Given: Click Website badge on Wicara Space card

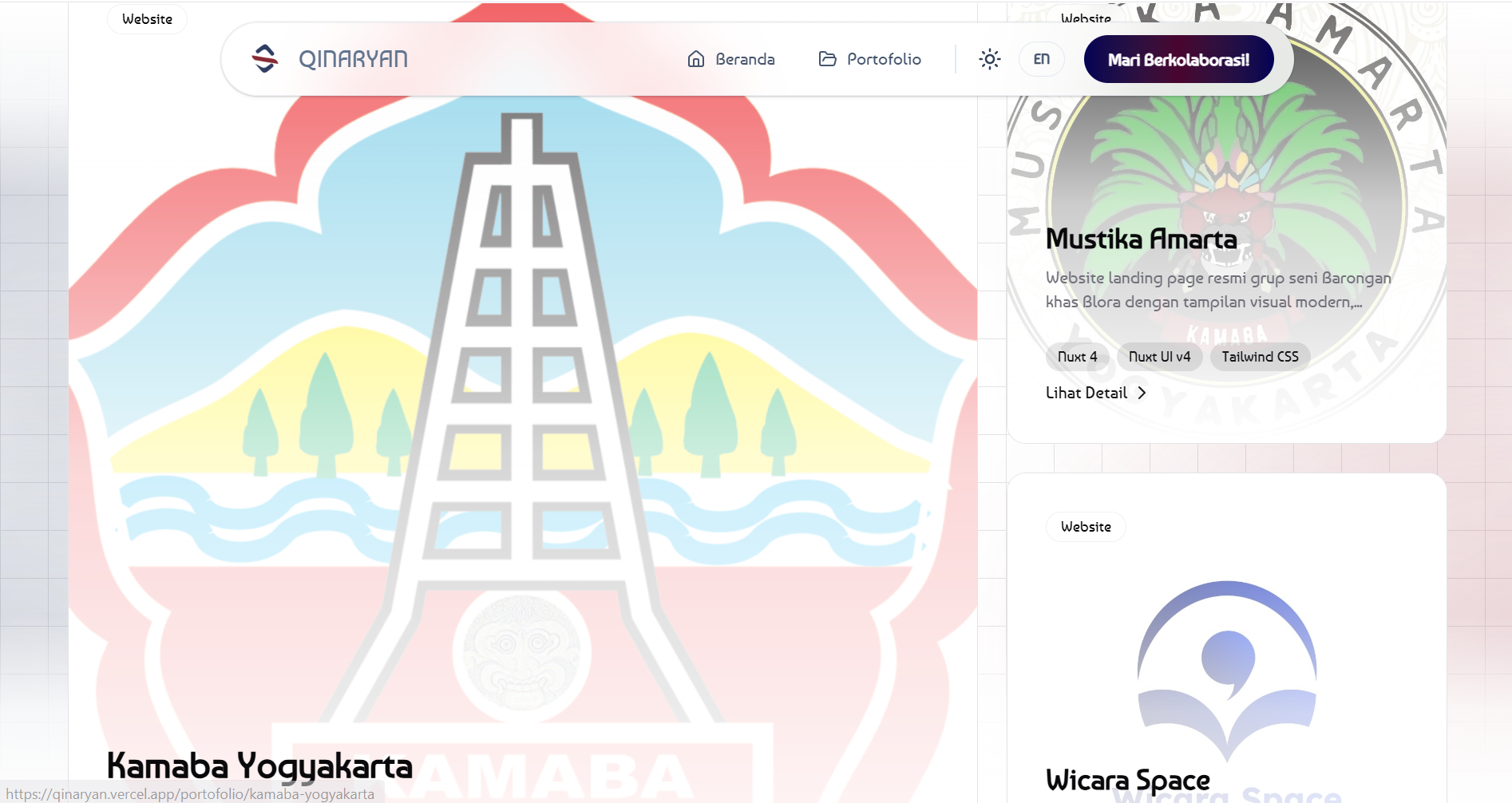Looking at the screenshot, I should coord(1086,527).
